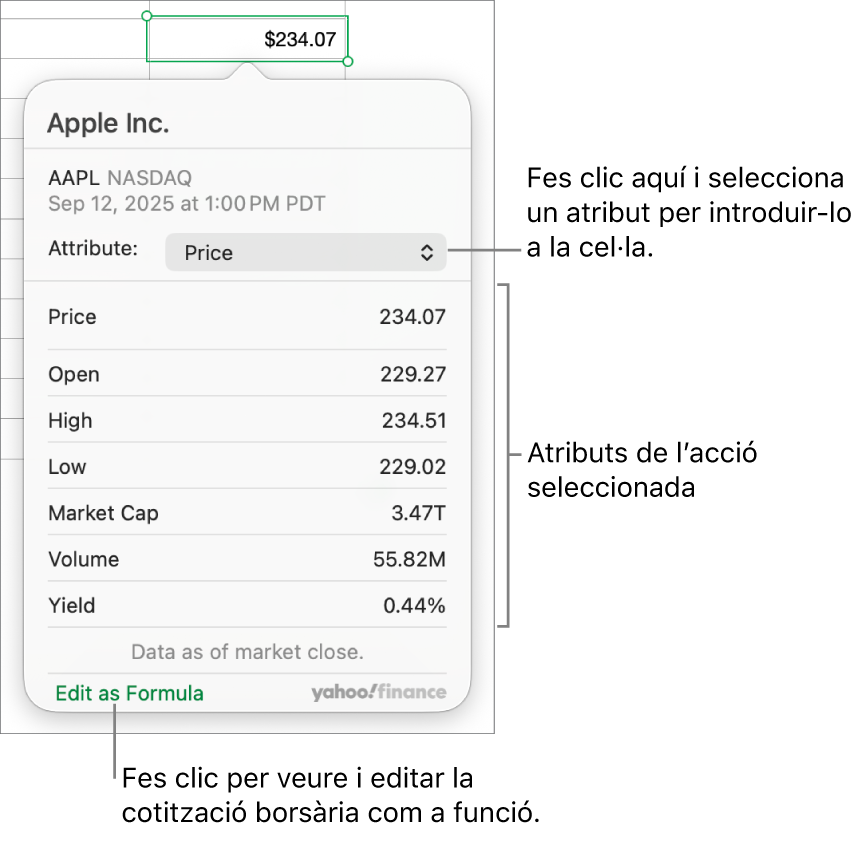Click the Apple Inc. stock title
This screenshot has width=867, height=867.
107,123
